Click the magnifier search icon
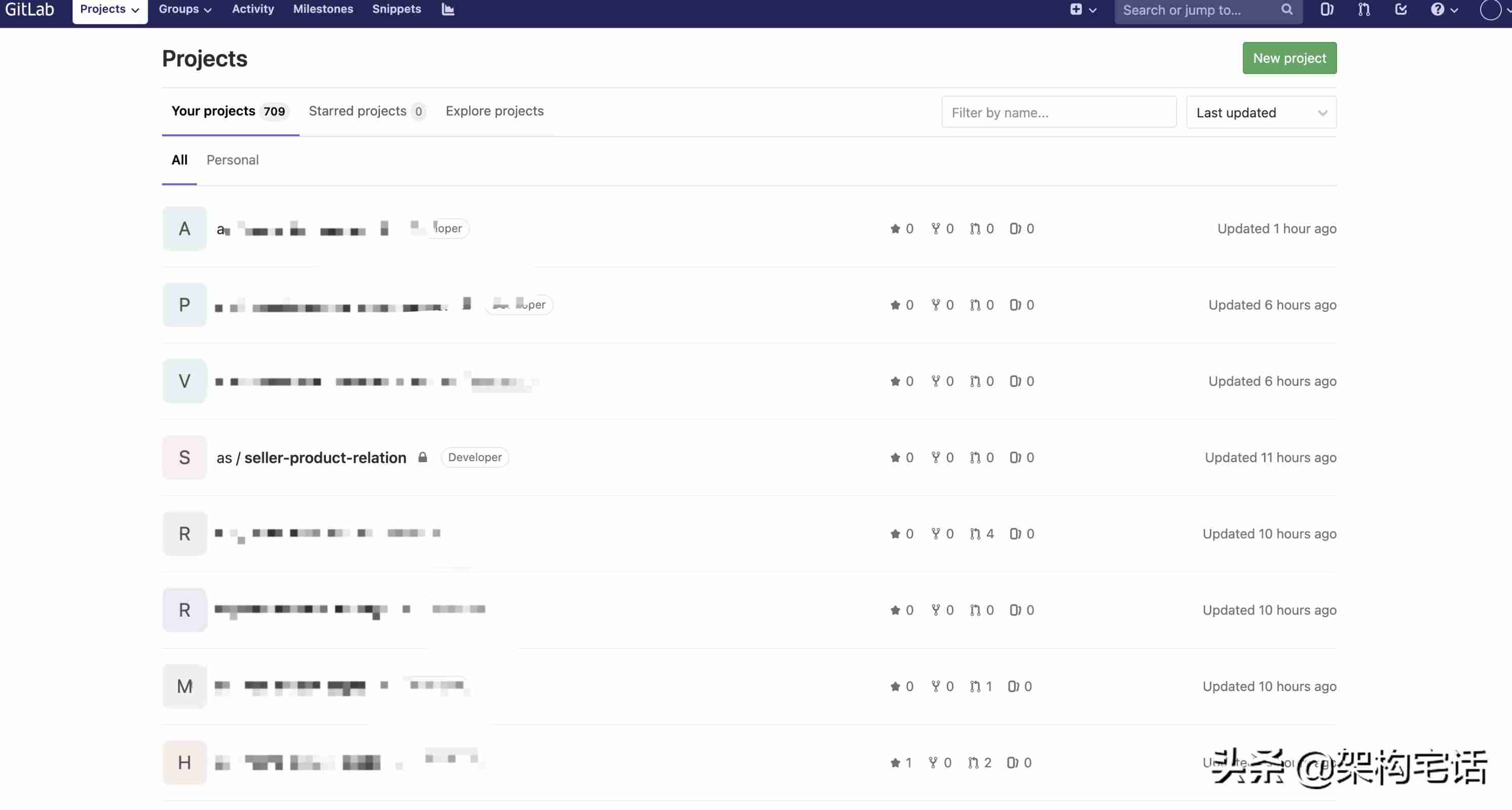This screenshot has height=810, width=1512. click(1287, 10)
